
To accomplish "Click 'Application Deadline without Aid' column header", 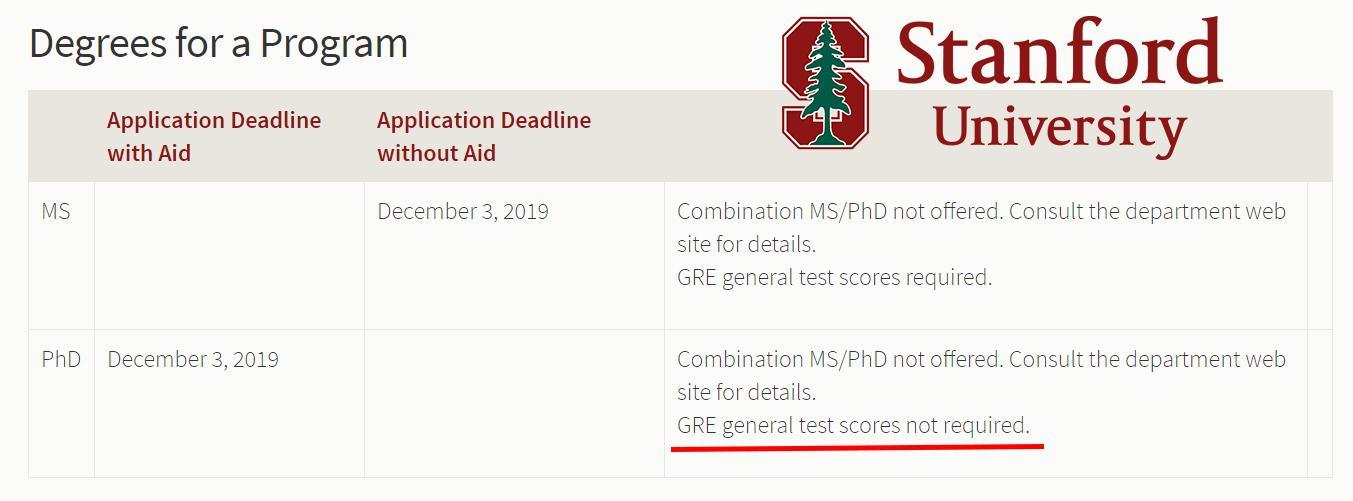I will [x=484, y=136].
